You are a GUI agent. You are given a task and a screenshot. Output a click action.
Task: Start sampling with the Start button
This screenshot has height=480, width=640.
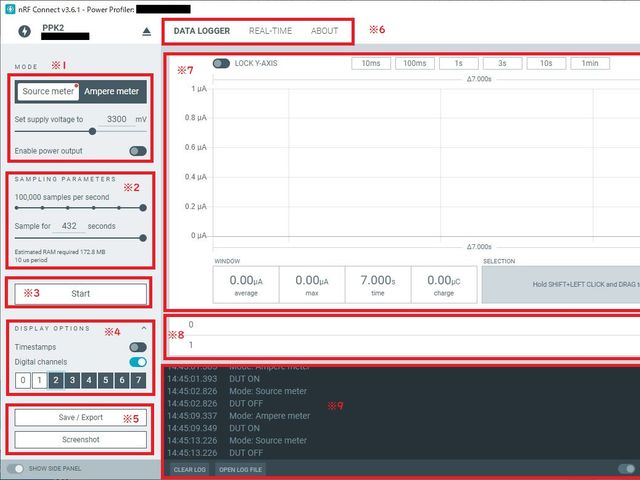point(80,294)
